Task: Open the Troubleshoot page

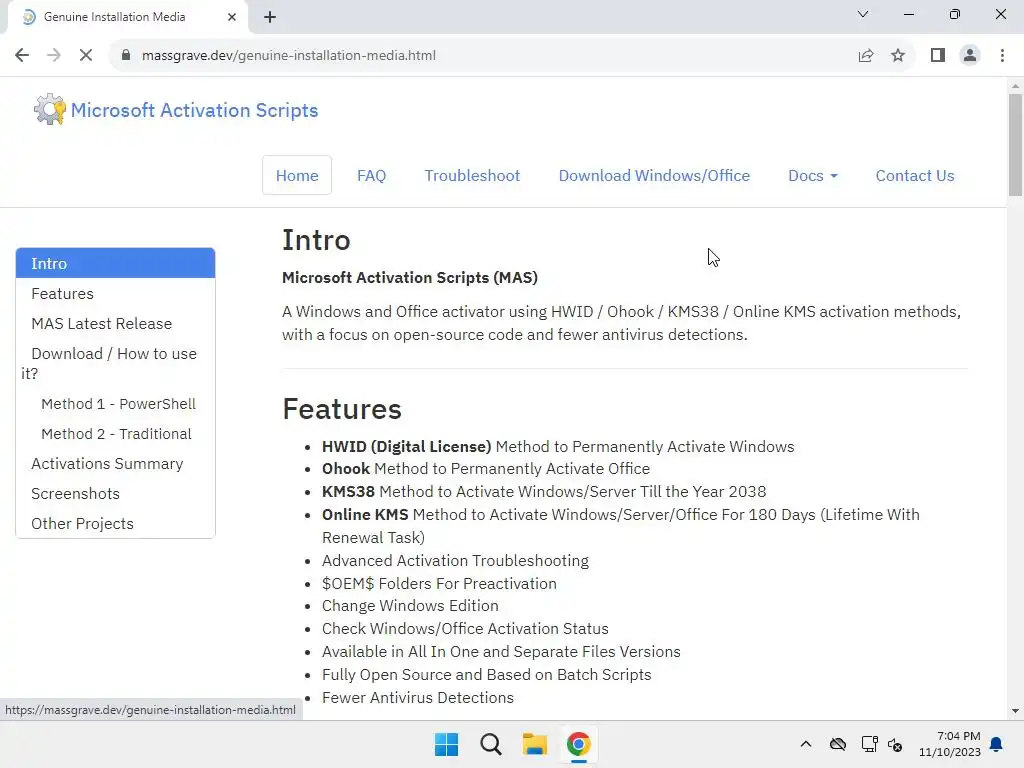Action: (472, 175)
